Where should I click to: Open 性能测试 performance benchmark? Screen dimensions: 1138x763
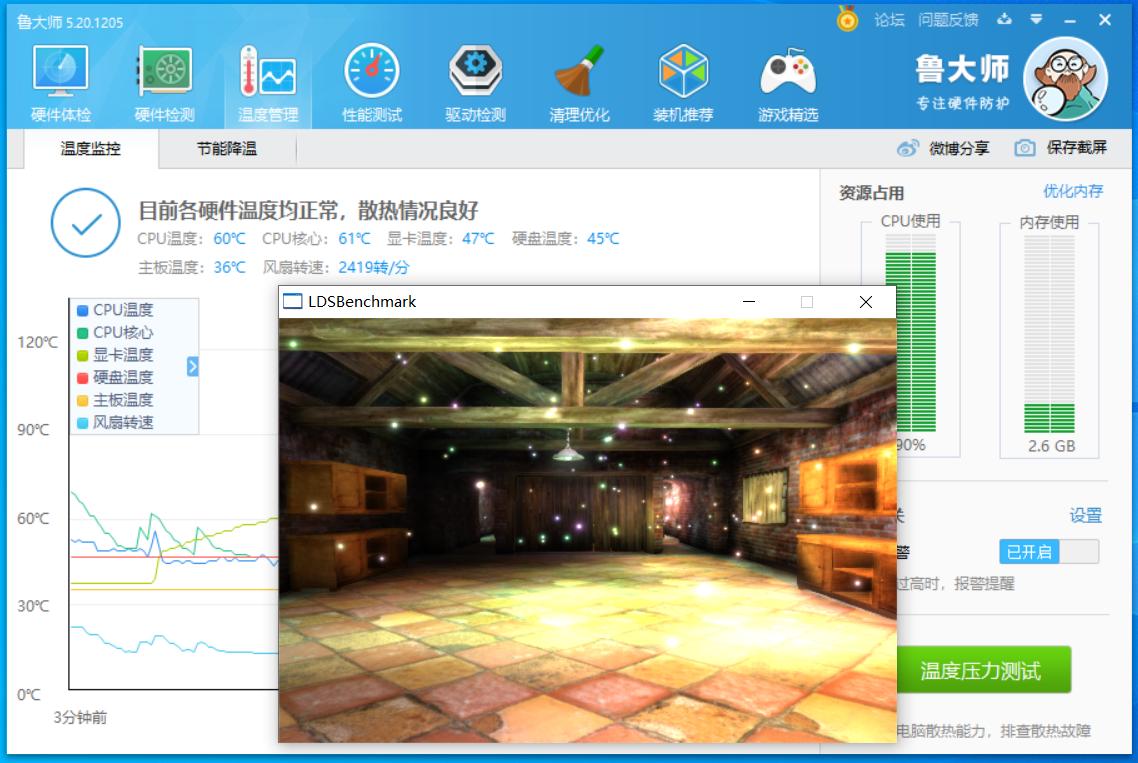pos(372,80)
